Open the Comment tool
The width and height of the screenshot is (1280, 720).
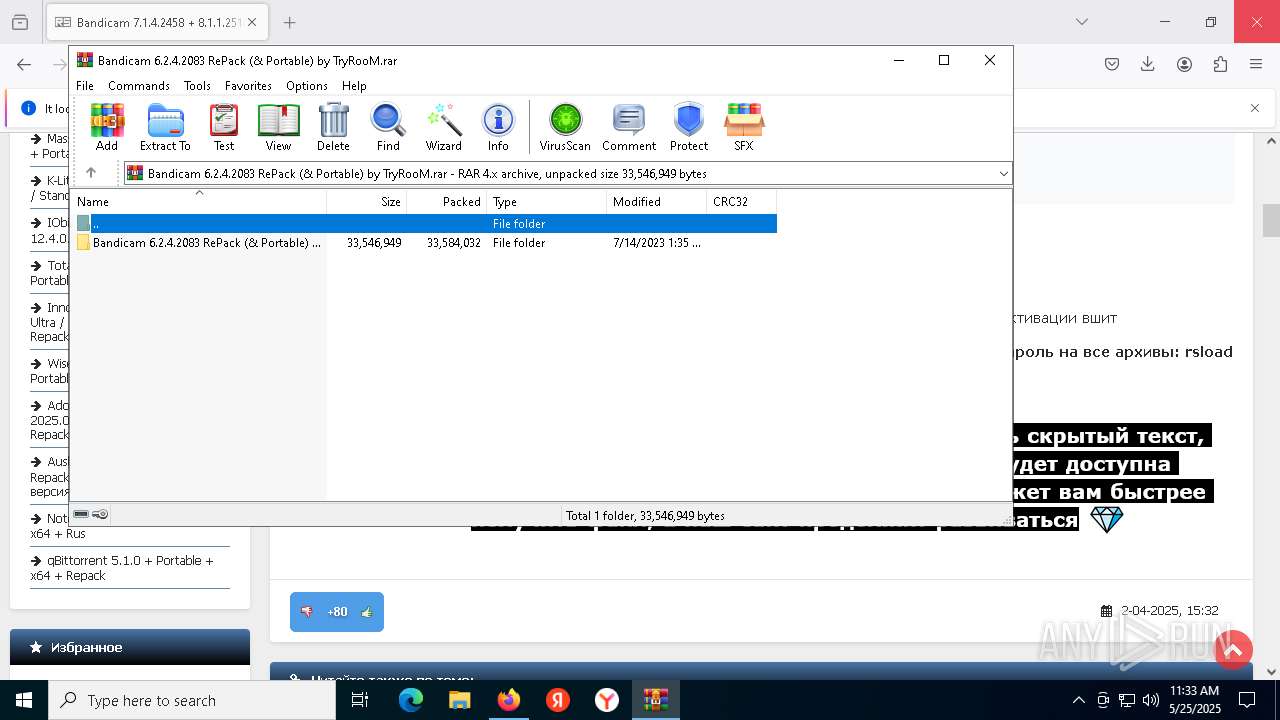[x=629, y=127]
